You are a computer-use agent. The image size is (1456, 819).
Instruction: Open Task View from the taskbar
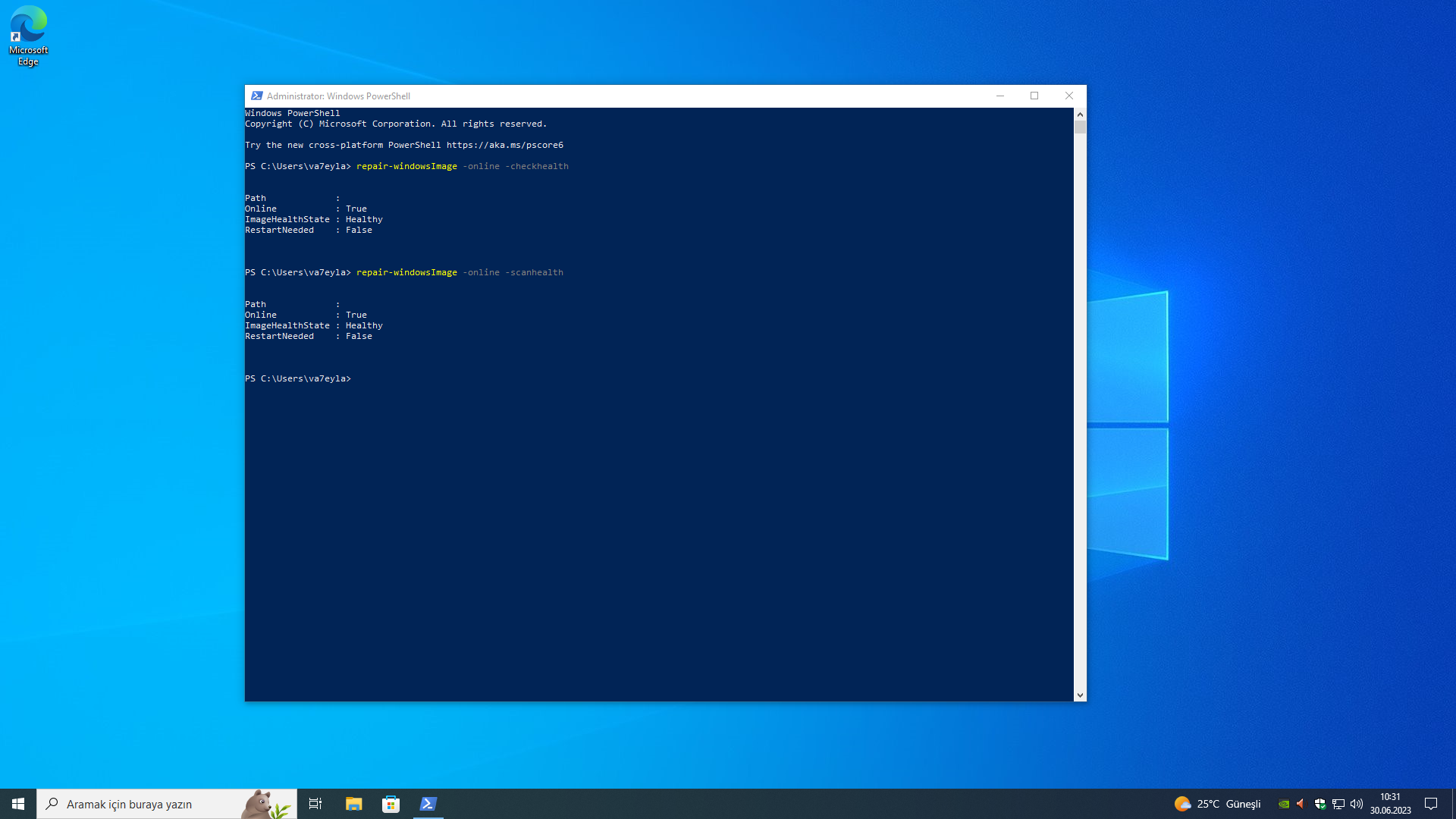(315, 804)
